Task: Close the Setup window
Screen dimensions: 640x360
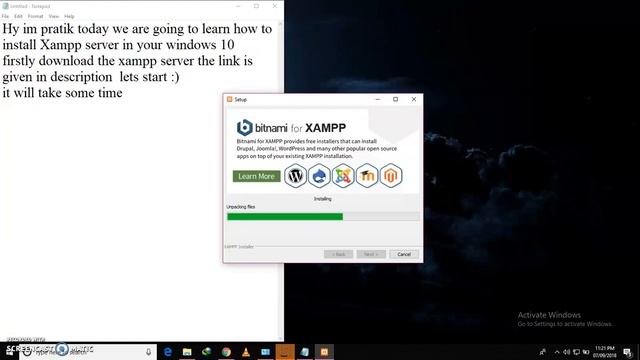Action: pos(413,99)
